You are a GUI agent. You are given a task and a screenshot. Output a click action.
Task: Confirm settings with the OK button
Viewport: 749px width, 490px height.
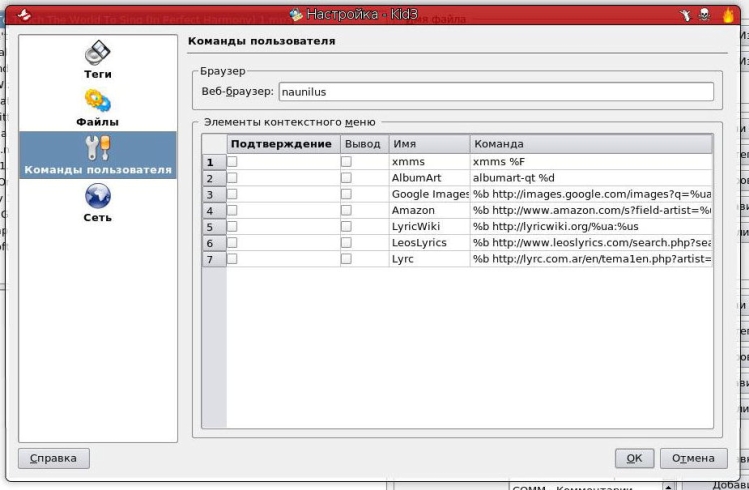coord(634,458)
